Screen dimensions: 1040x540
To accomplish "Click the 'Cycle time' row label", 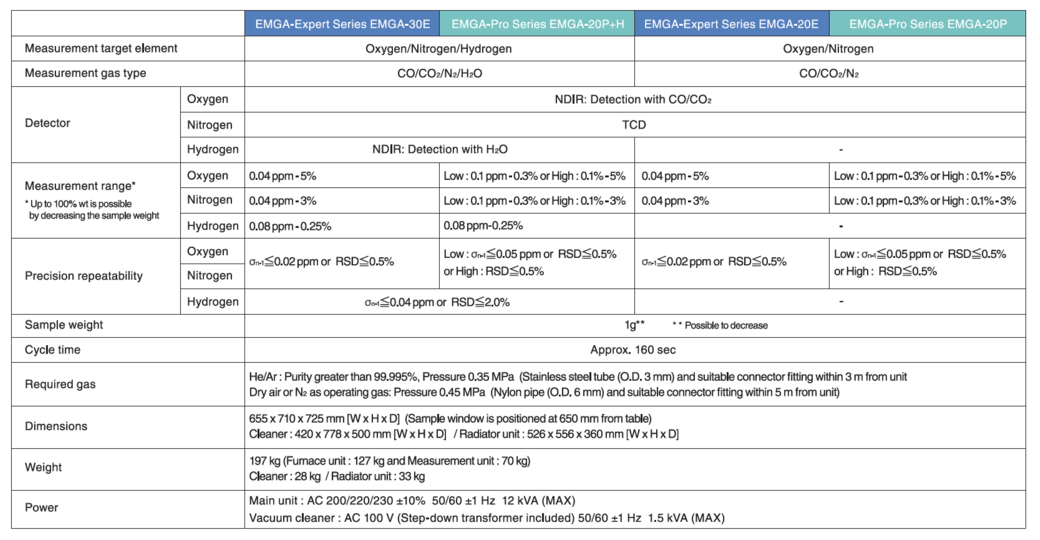I will tap(52, 350).
